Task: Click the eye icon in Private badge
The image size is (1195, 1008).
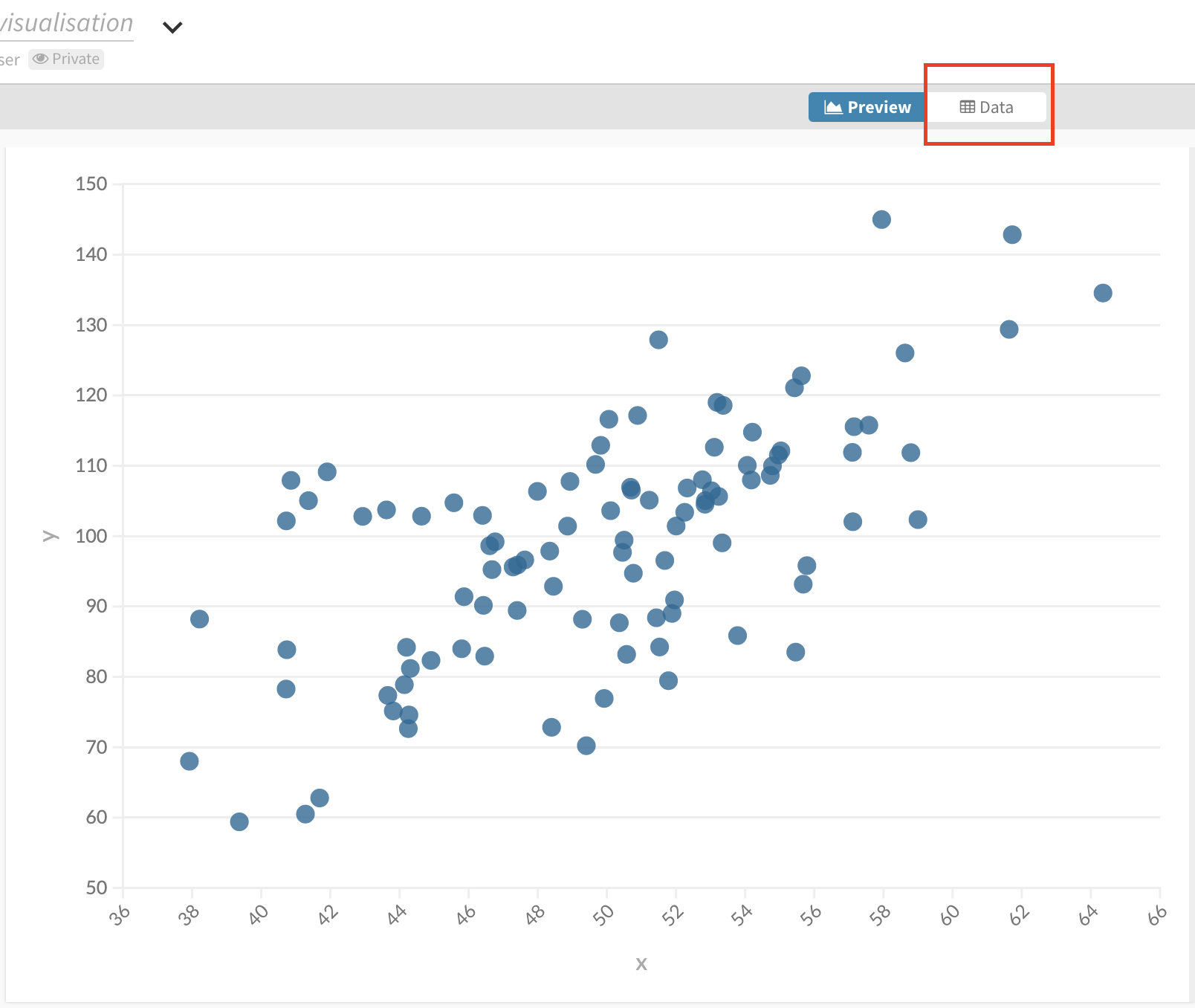Action: (x=40, y=59)
